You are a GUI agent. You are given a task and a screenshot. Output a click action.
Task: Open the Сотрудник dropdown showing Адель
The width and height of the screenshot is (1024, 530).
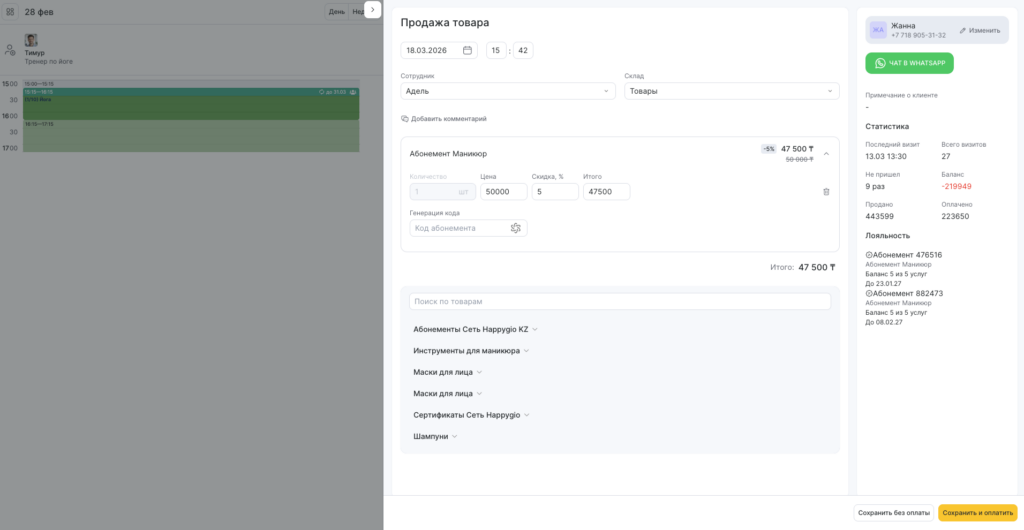(x=510, y=91)
